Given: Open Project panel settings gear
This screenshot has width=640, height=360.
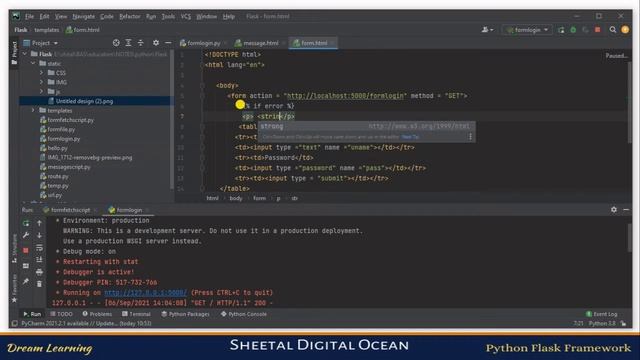Looking at the screenshot, I should [156, 42].
